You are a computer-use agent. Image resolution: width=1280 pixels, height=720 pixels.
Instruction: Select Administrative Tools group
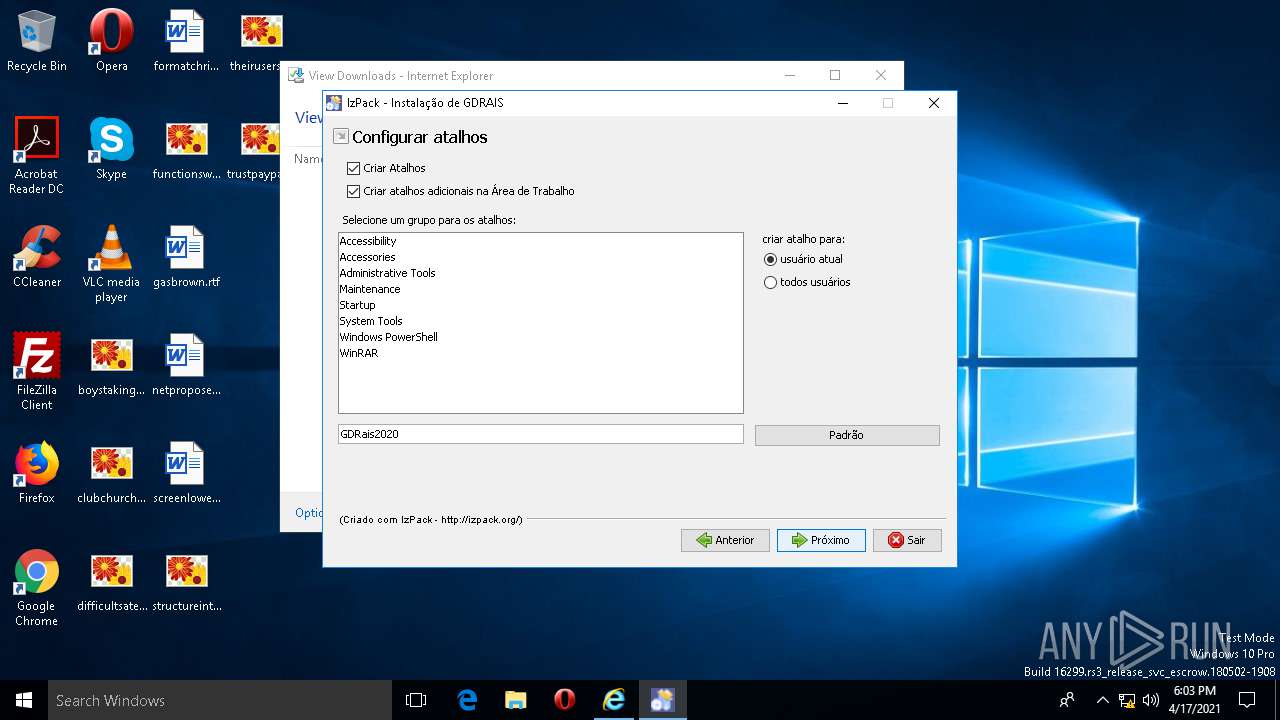[x=540, y=273]
